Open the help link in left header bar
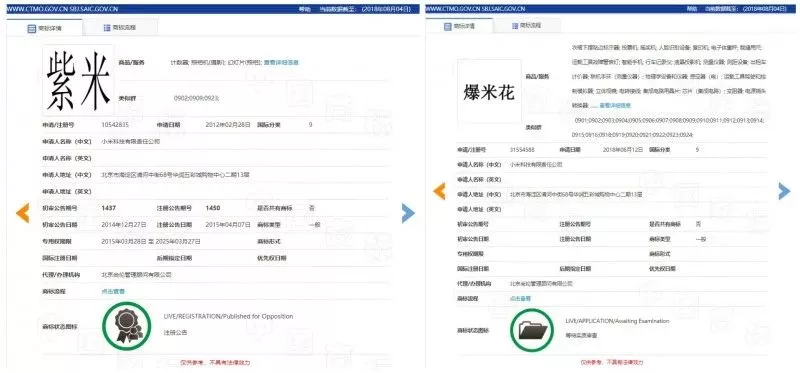 [305, 9]
